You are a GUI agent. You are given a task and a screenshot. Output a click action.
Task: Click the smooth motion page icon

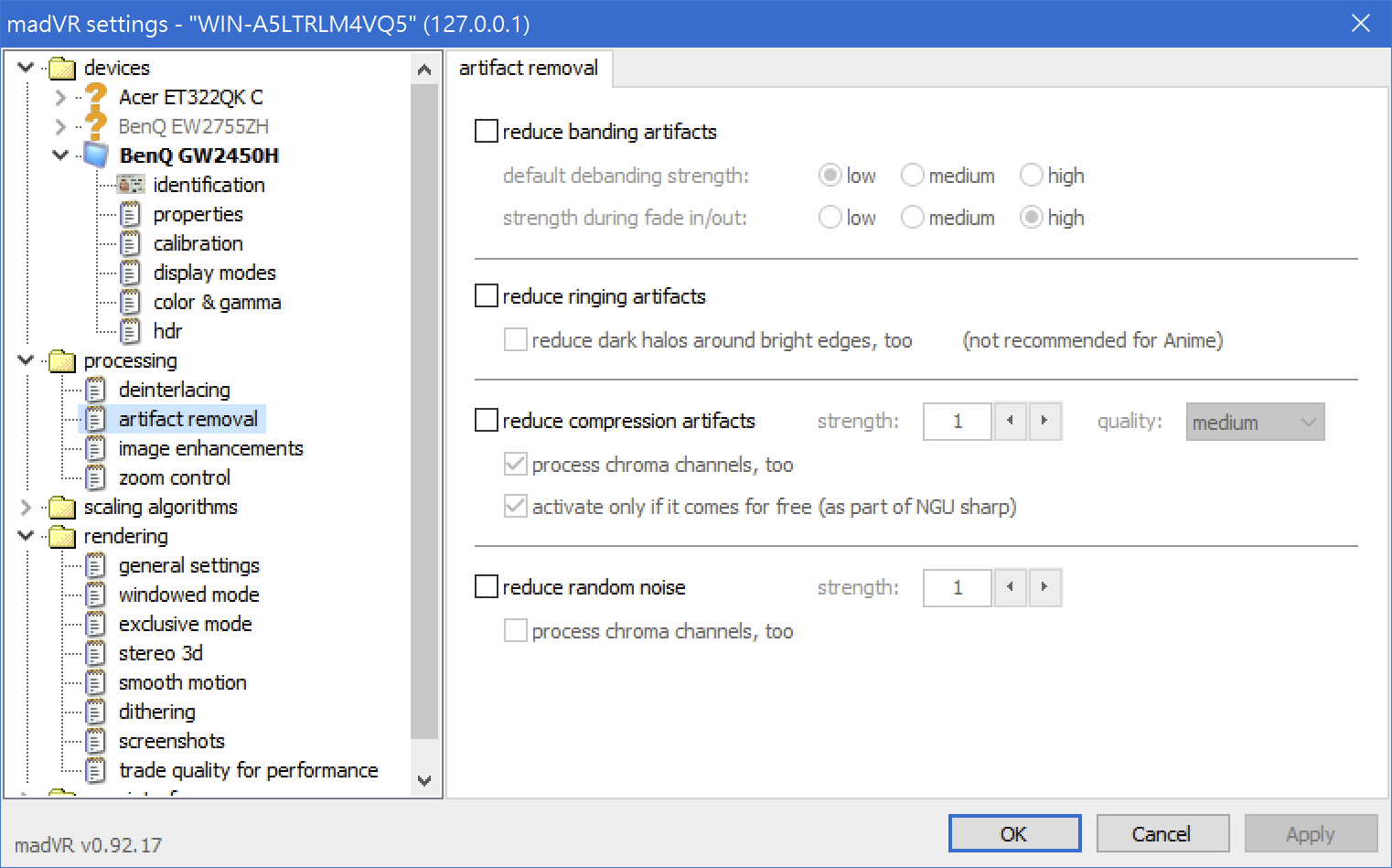(96, 682)
